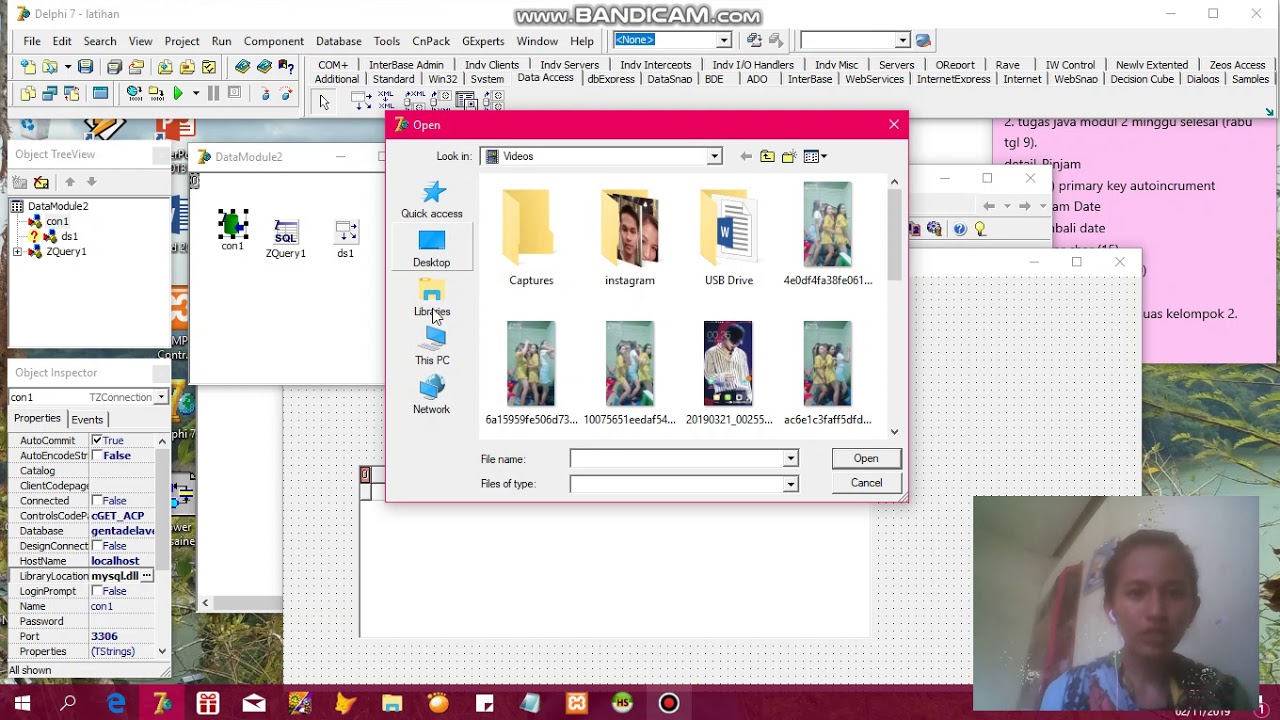The height and width of the screenshot is (720, 1280).
Task: Open the GExperts menu
Action: 483,41
